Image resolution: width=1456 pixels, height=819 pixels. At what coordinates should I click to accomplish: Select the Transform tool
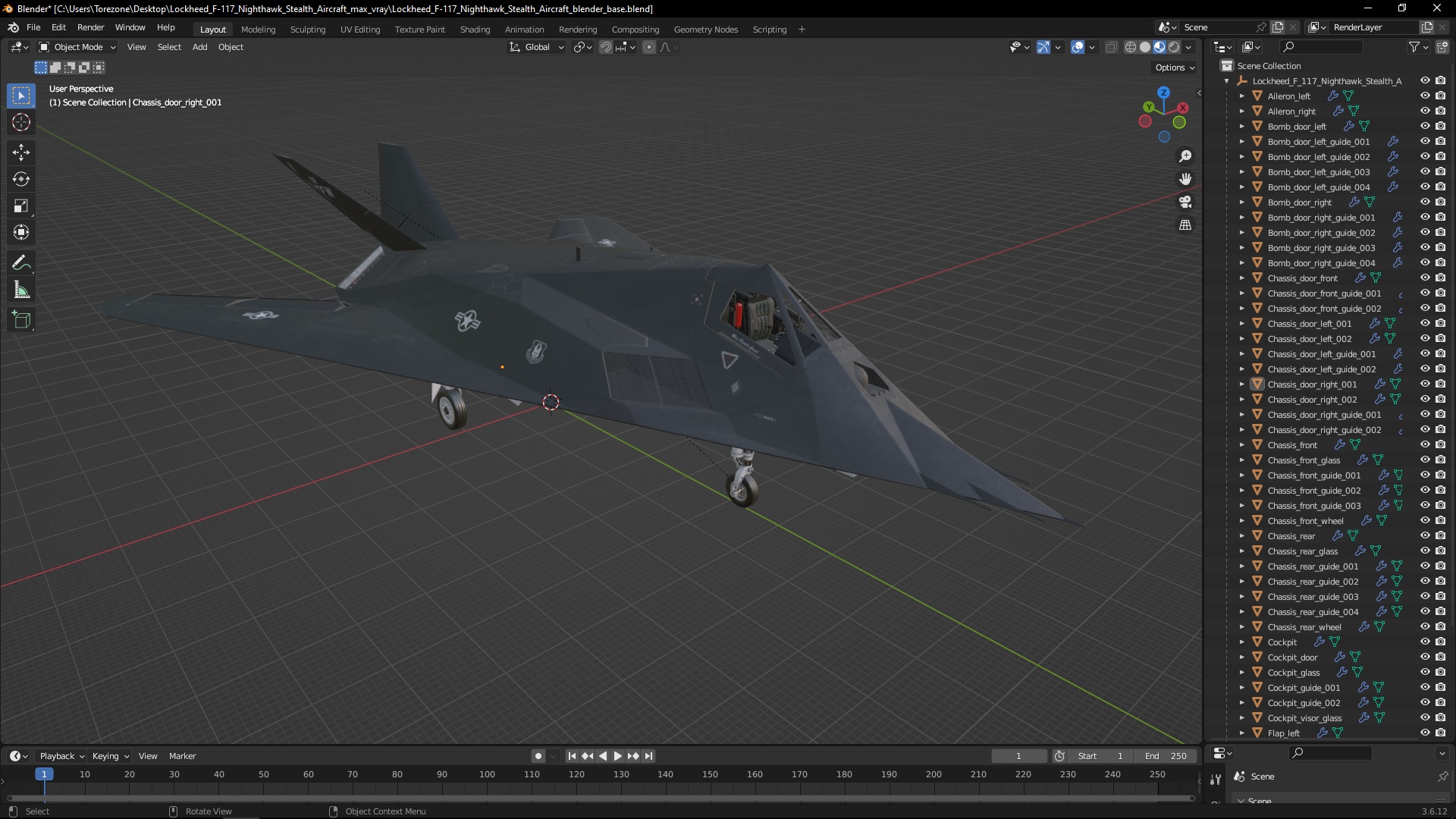click(21, 233)
